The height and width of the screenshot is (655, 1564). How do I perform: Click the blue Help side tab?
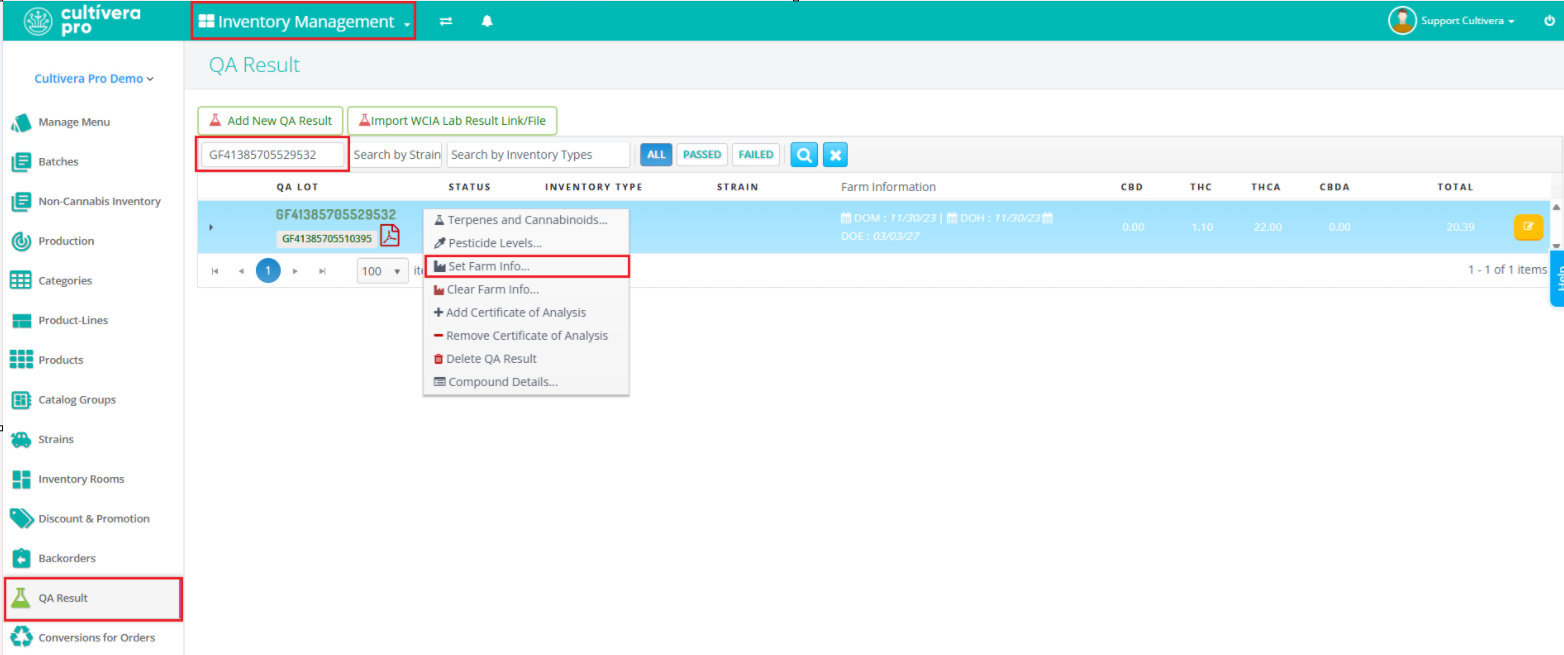1557,278
